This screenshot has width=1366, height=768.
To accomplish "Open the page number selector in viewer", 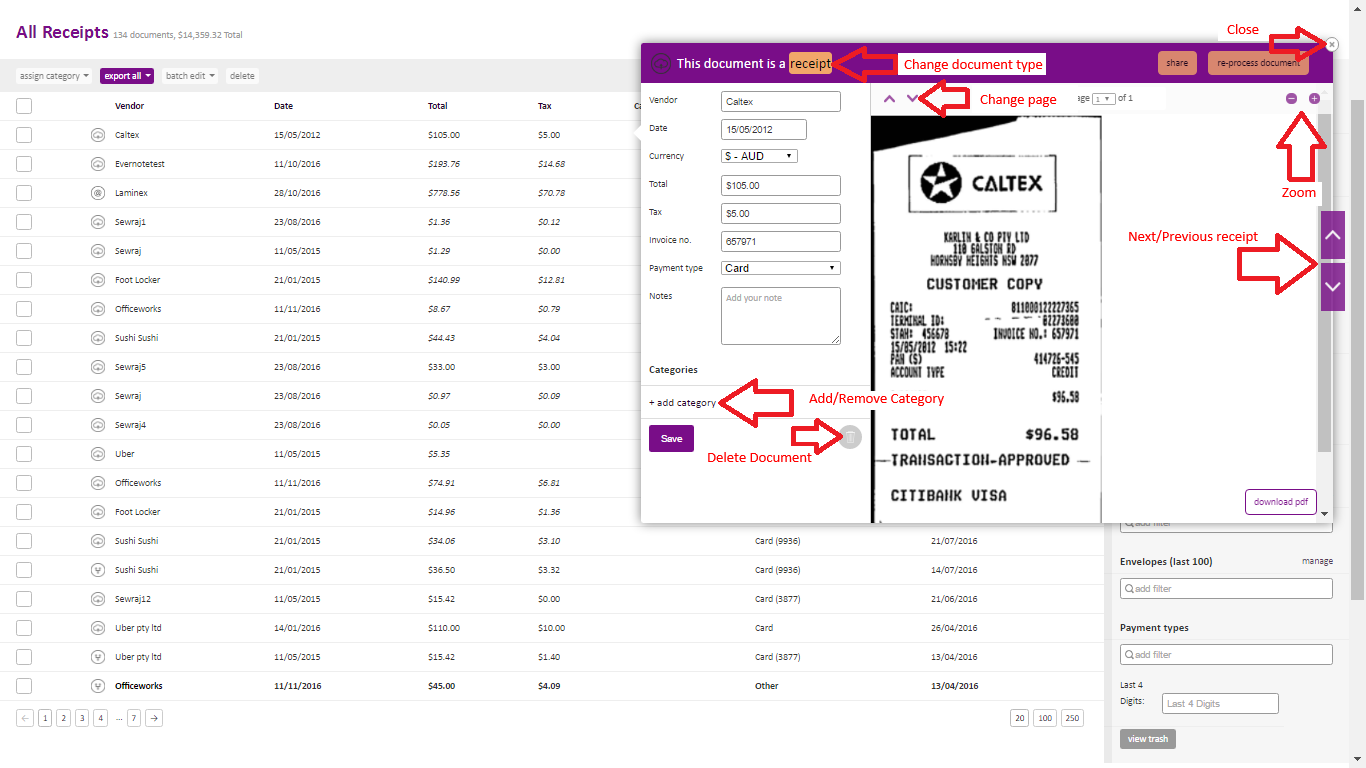I will (x=1103, y=99).
